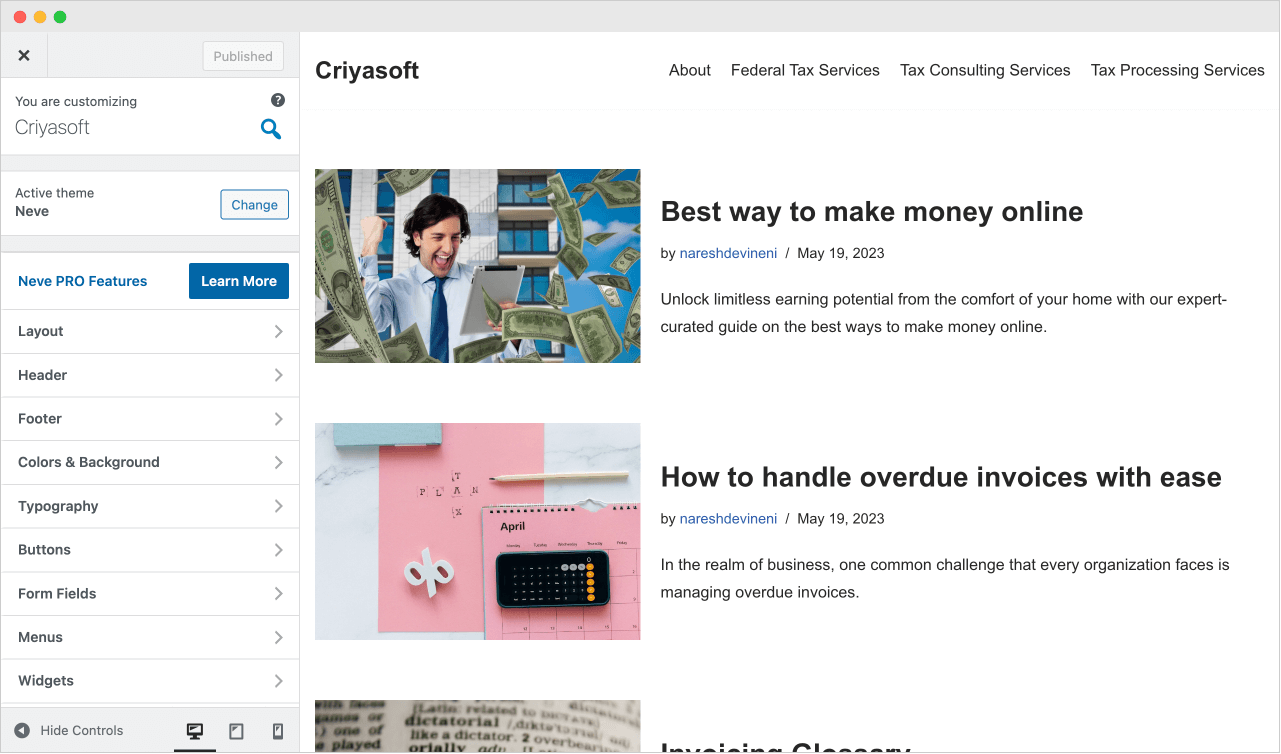Open Federal Tax Services nav item
The height and width of the screenshot is (754, 1281).
(x=805, y=70)
